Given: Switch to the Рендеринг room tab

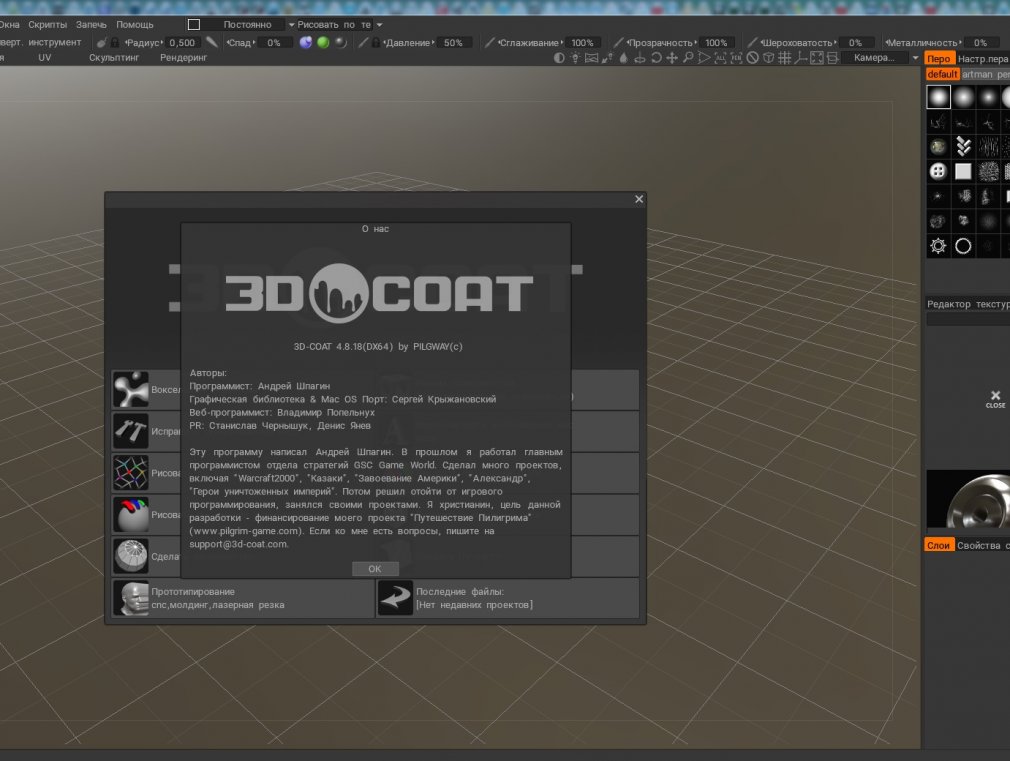Looking at the screenshot, I should 184,57.
